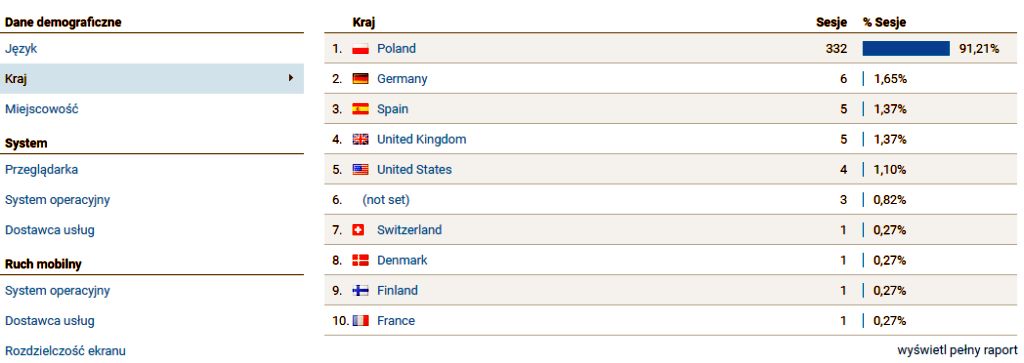
Task: Click the France flag icon
Action: tap(360, 321)
